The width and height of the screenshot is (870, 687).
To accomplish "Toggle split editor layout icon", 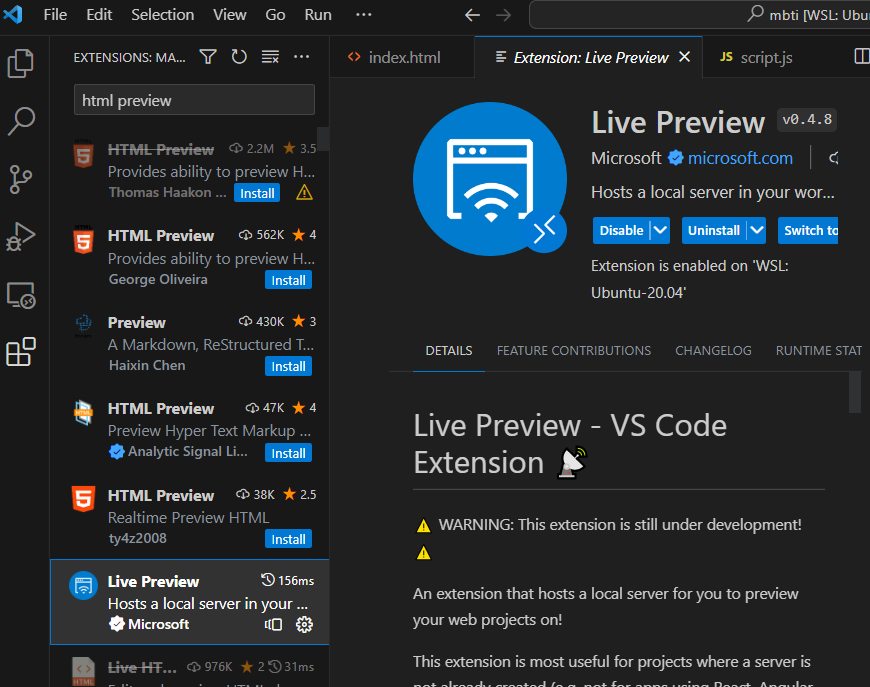I will point(862,56).
